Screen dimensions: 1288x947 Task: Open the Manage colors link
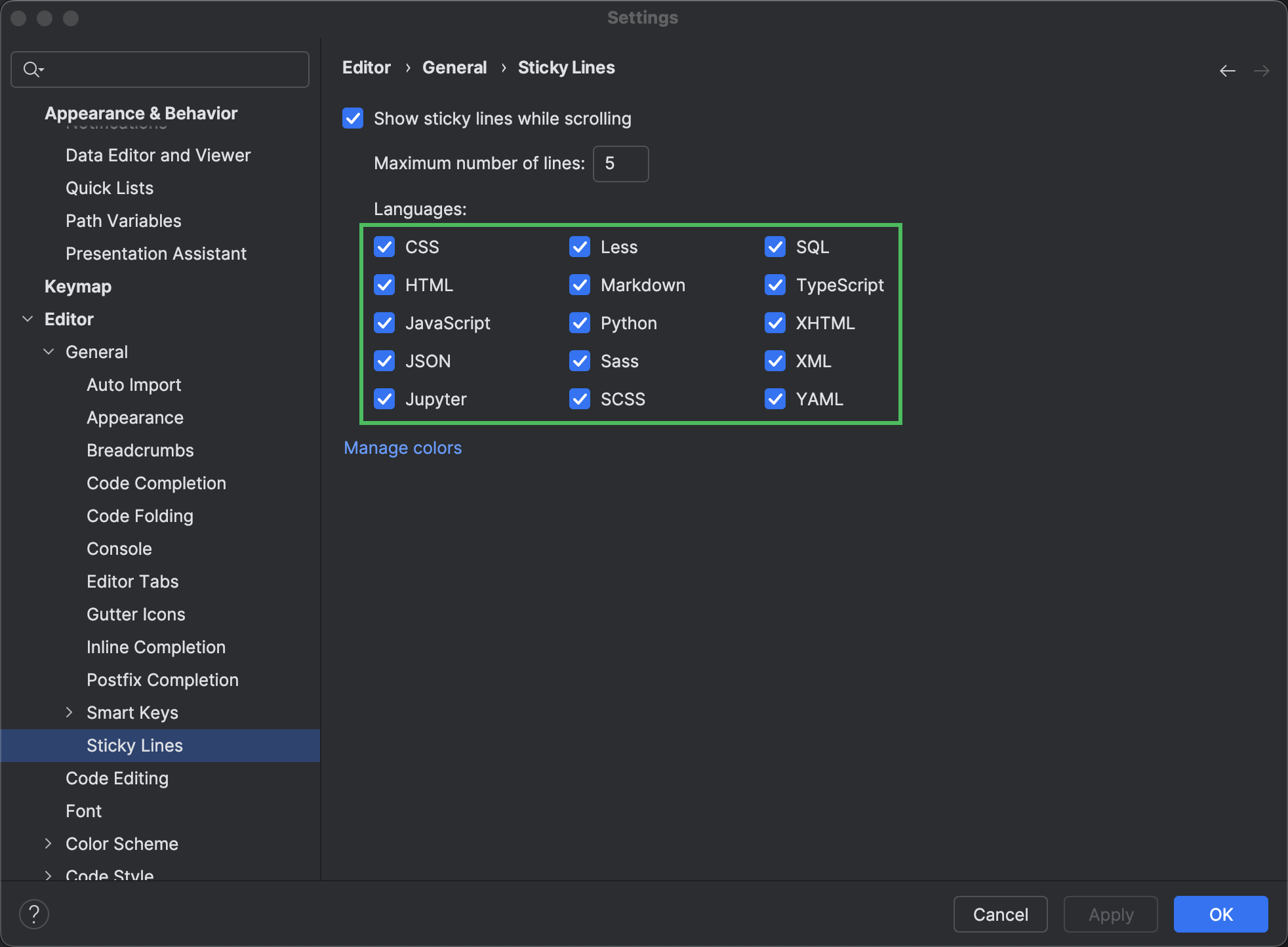pyautogui.click(x=403, y=447)
